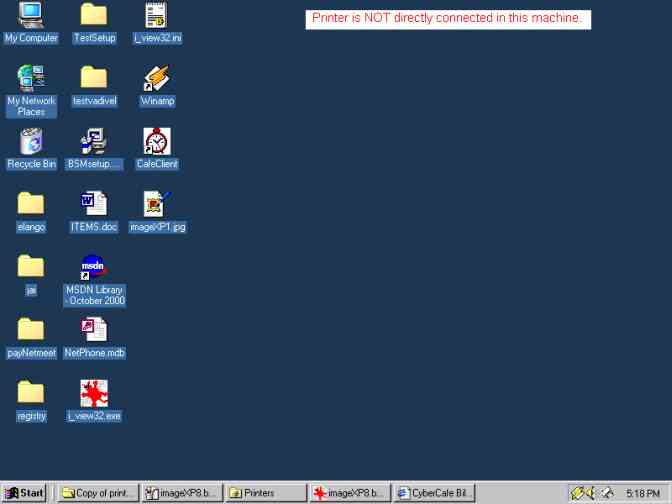Open the ITEMS.doc Word document
Image resolution: width=672 pixels, height=504 pixels.
click(x=94, y=205)
